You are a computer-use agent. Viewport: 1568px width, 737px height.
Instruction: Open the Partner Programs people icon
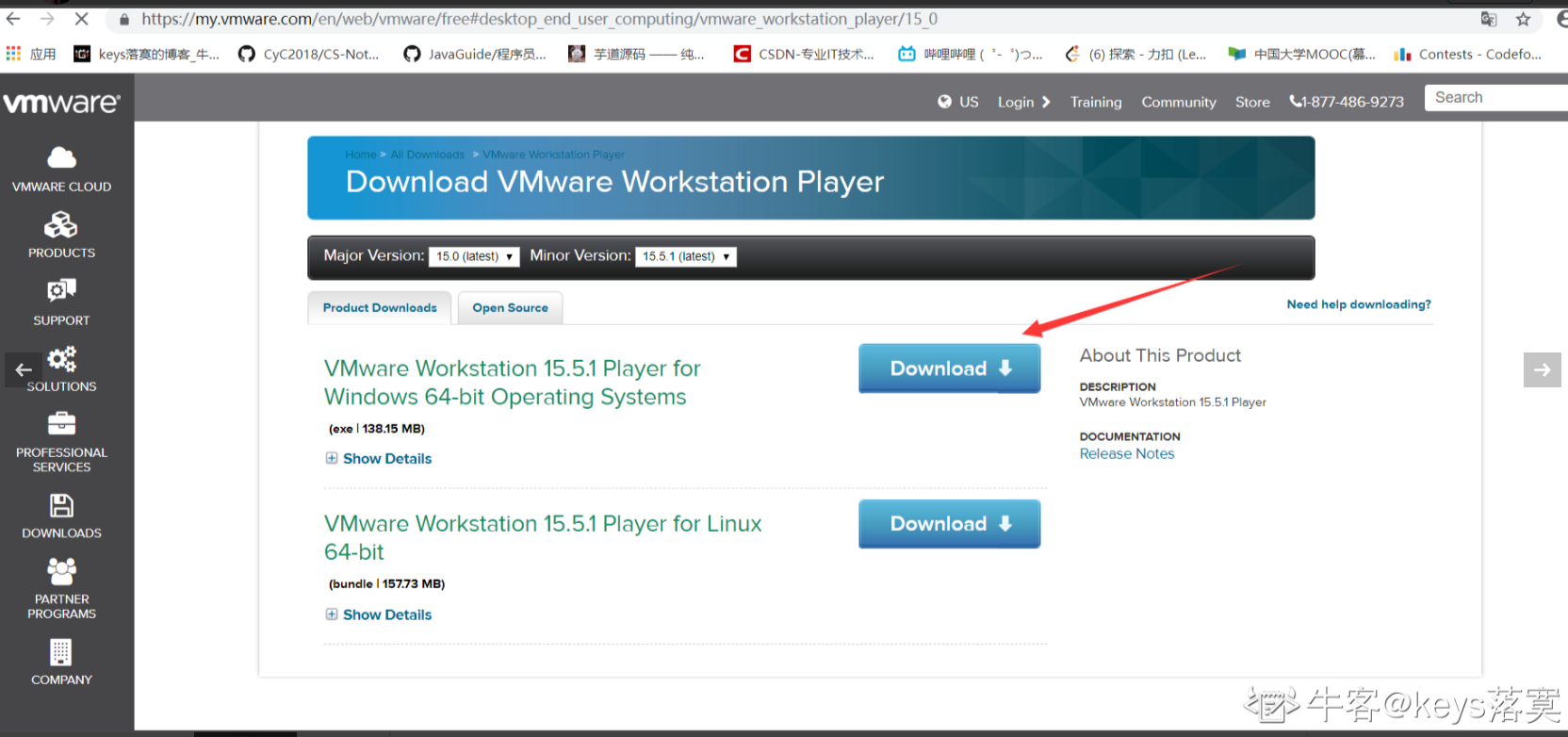coord(61,571)
